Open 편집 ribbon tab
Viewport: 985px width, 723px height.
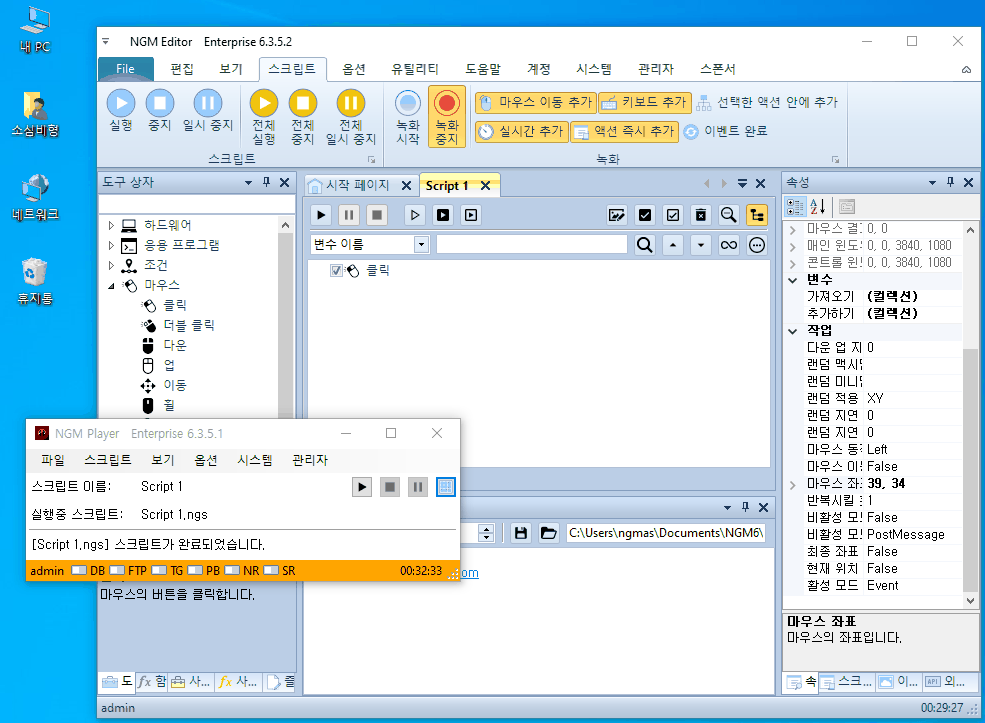click(x=182, y=69)
